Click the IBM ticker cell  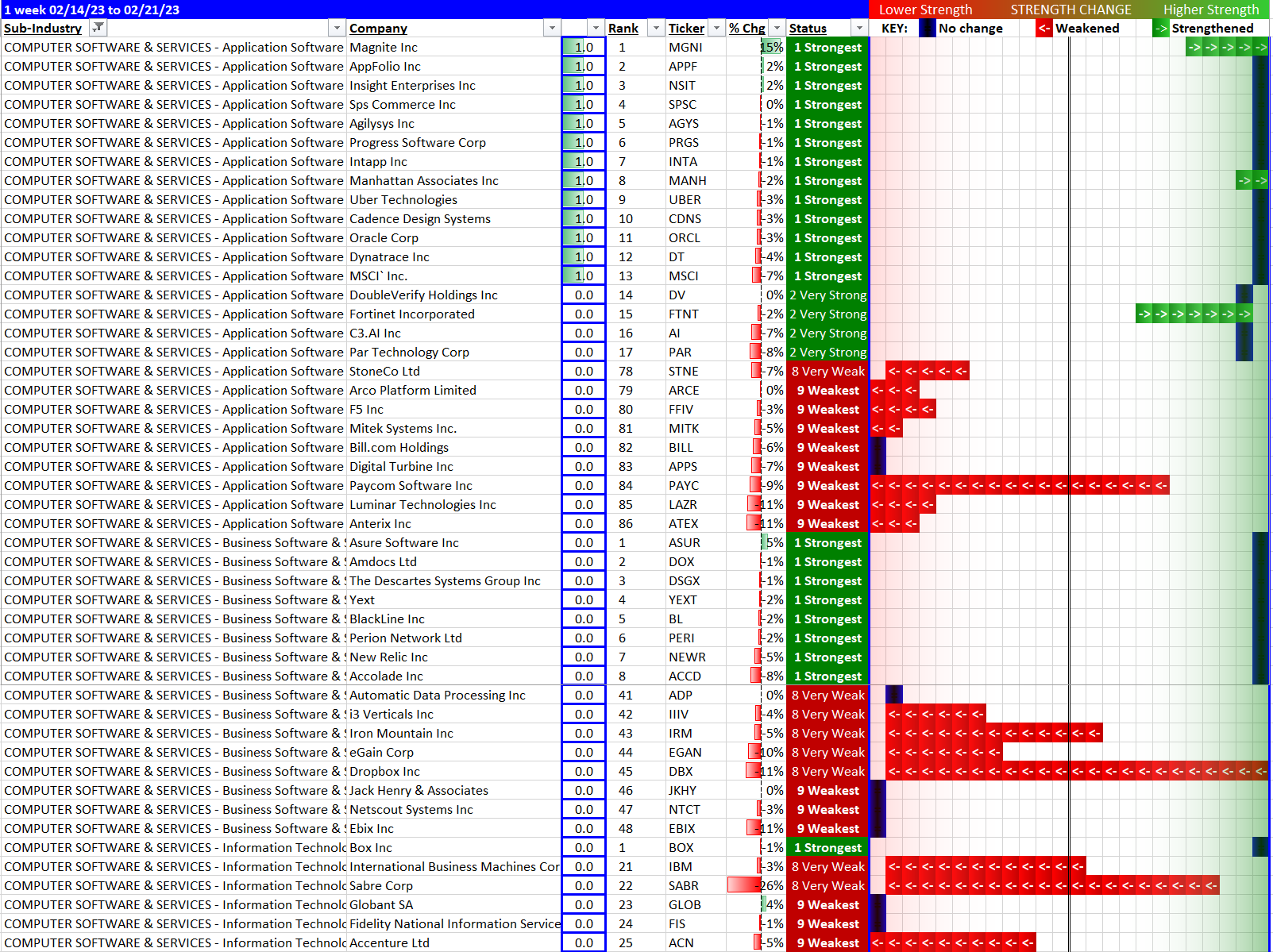point(696,867)
